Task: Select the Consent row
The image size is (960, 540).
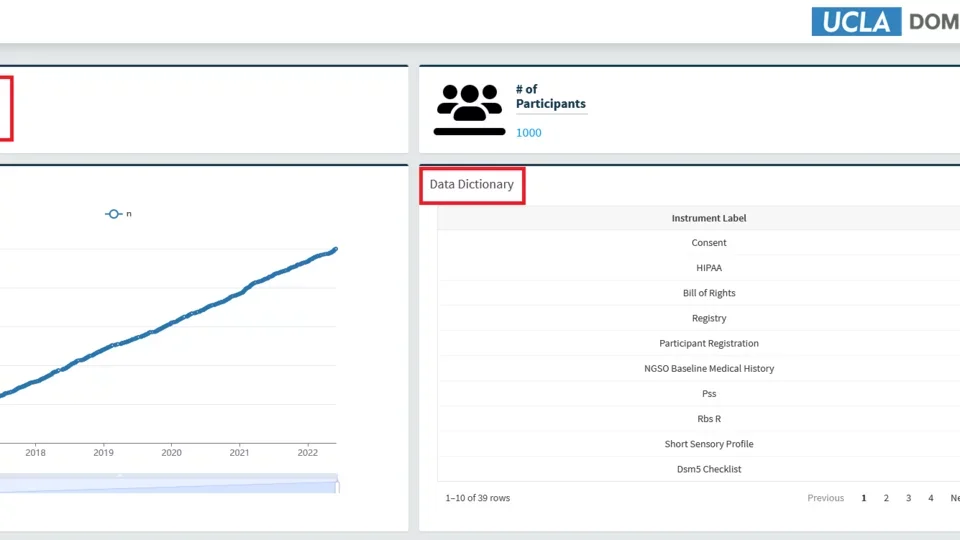Action: click(699, 242)
